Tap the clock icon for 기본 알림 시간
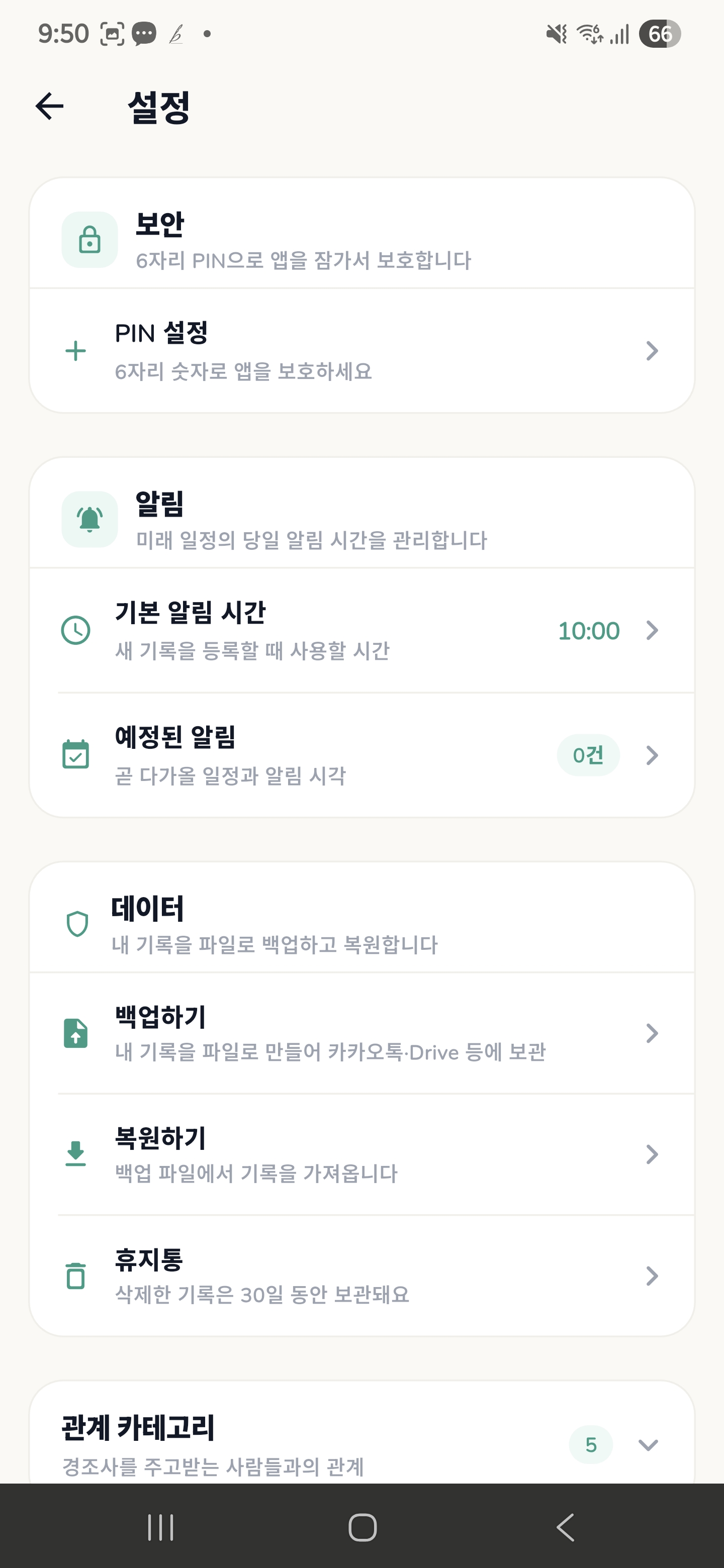 click(x=75, y=630)
